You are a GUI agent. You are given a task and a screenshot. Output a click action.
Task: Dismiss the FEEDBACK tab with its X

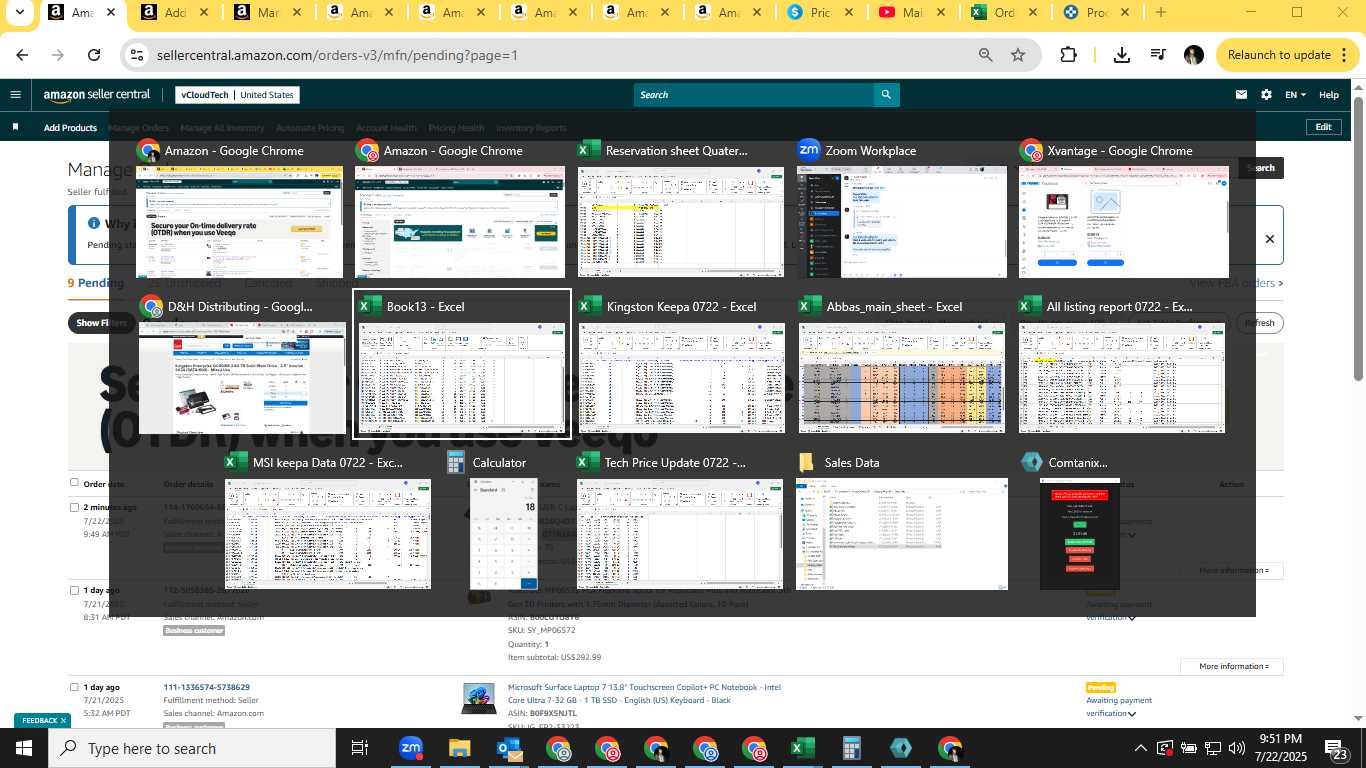(x=63, y=720)
